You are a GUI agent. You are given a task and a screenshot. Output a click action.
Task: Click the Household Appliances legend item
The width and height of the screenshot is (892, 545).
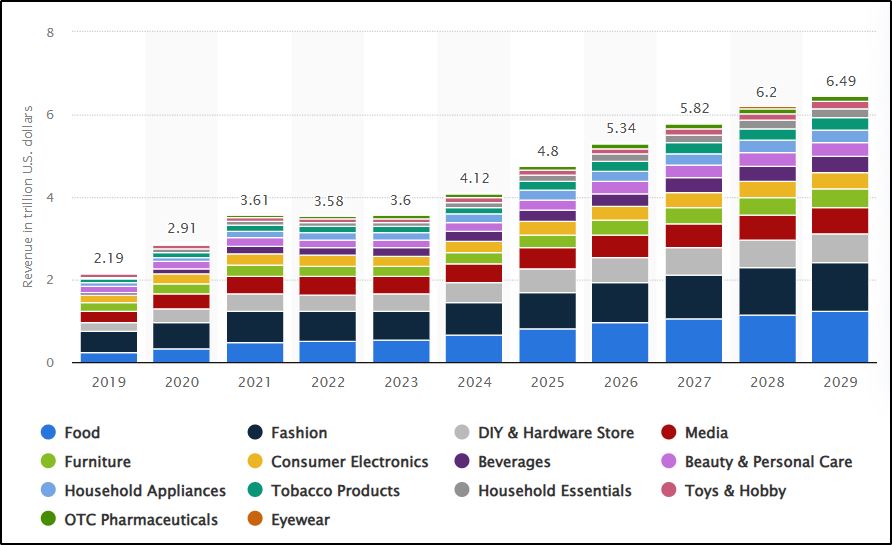(144, 491)
